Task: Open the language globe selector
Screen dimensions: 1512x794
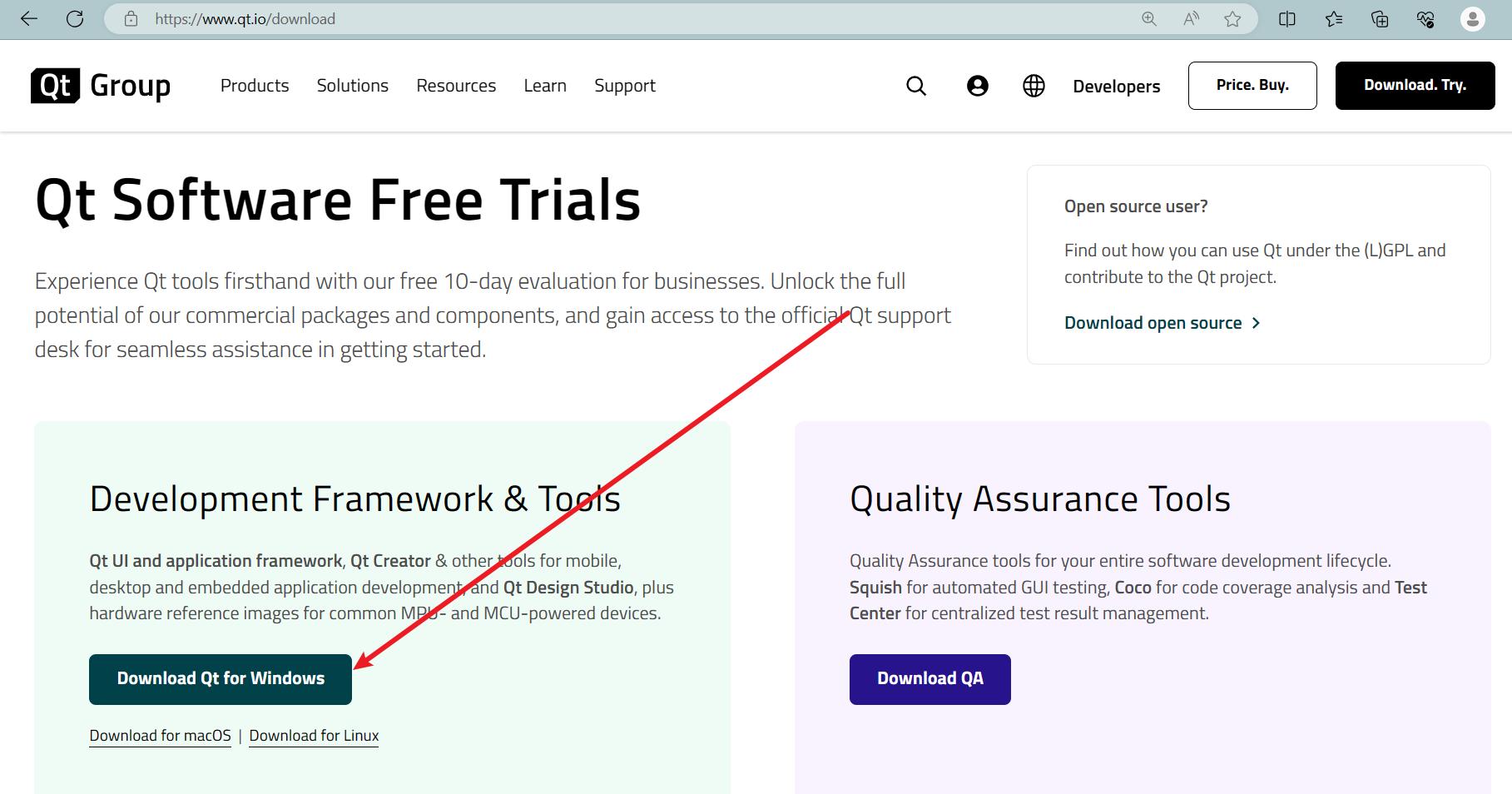Action: pos(1034,86)
